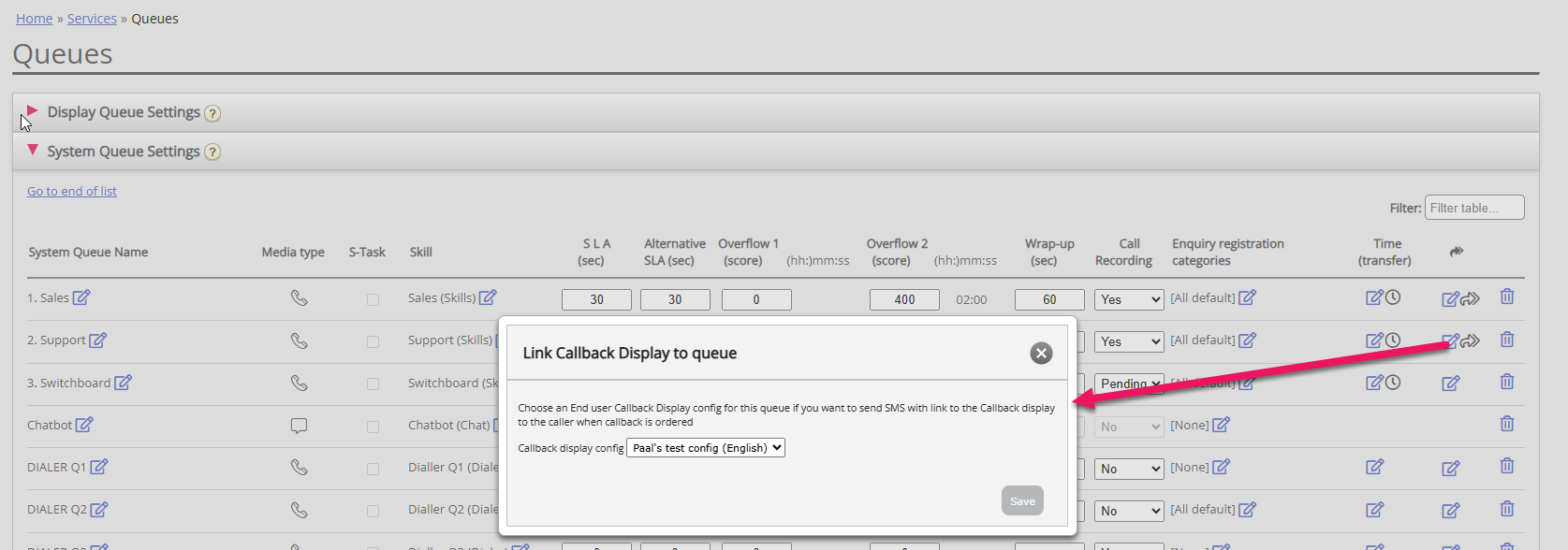Screen dimensions: 1568x550
Task: Click the Go to end of list link
Action: pos(72,191)
